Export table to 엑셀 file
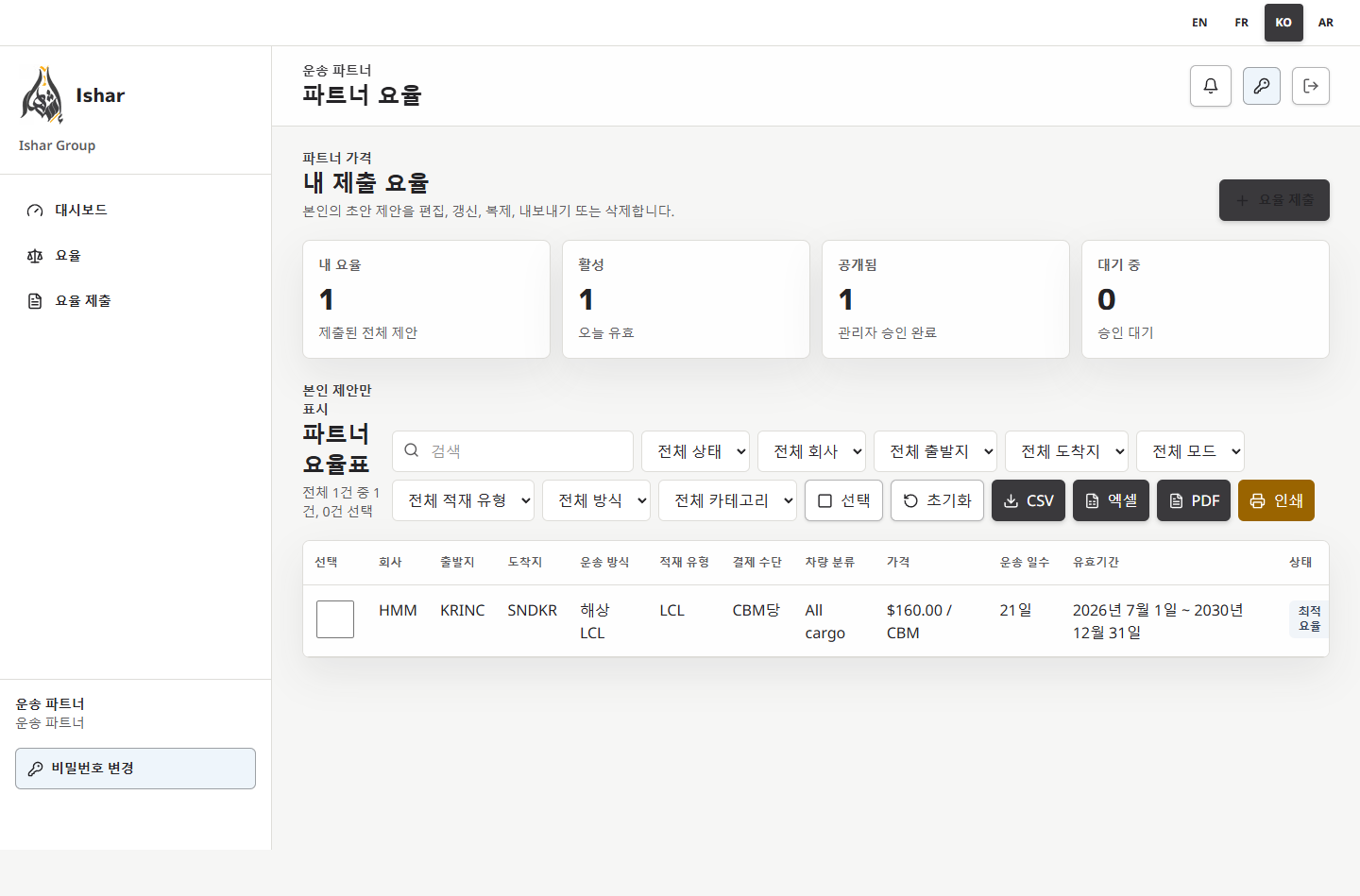This screenshot has height=896, width=1360. [x=1111, y=500]
